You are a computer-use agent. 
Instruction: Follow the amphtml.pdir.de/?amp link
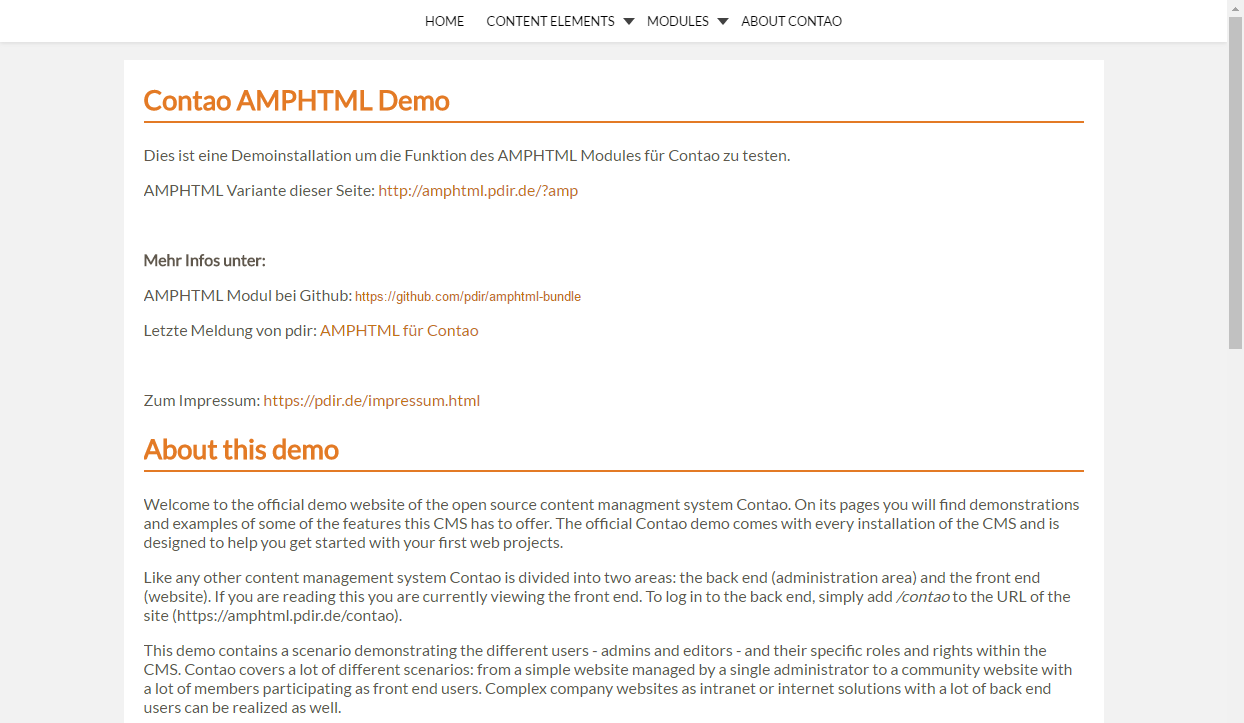click(478, 191)
